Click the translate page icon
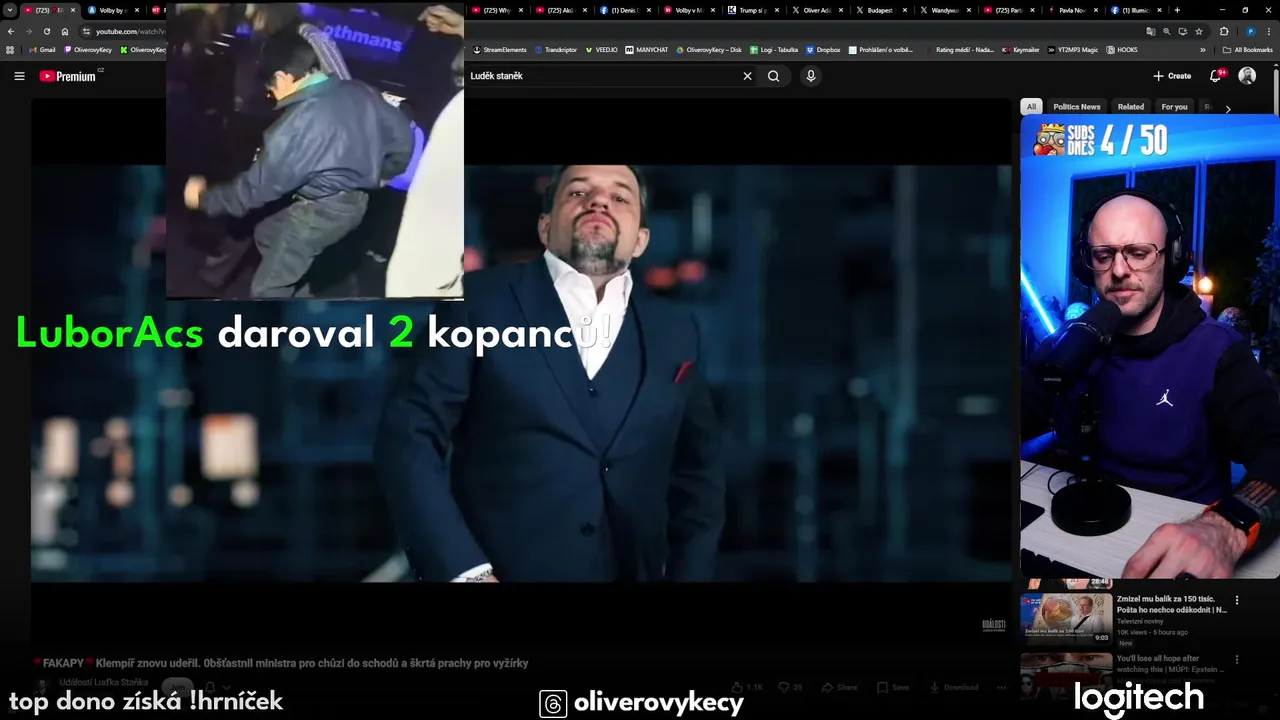This screenshot has width=1280, height=720. point(1150,31)
